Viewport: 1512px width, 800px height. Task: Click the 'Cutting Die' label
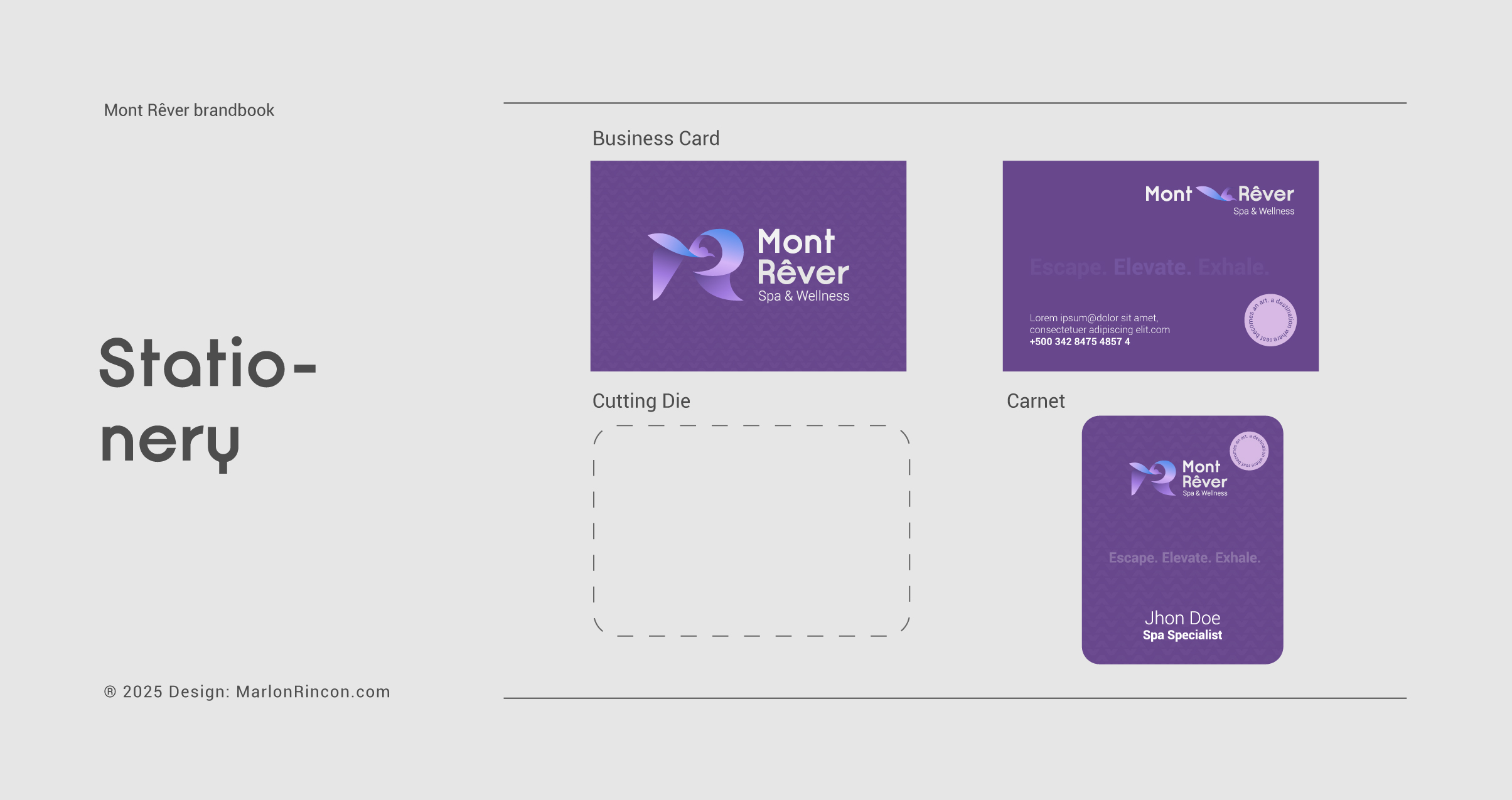click(x=641, y=401)
